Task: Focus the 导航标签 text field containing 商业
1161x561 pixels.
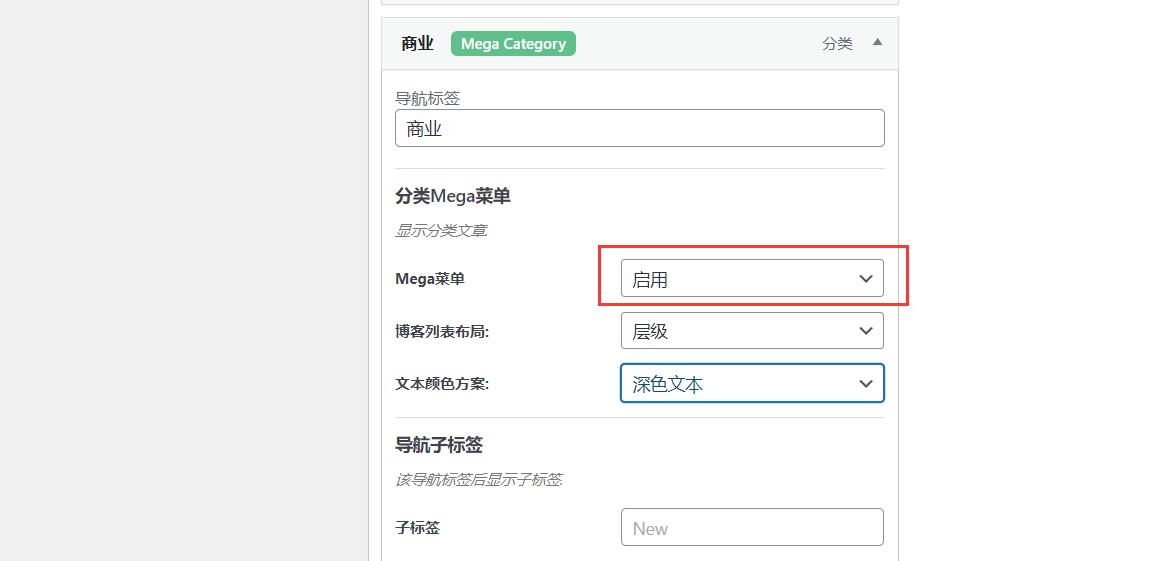Action: pyautogui.click(x=640, y=128)
